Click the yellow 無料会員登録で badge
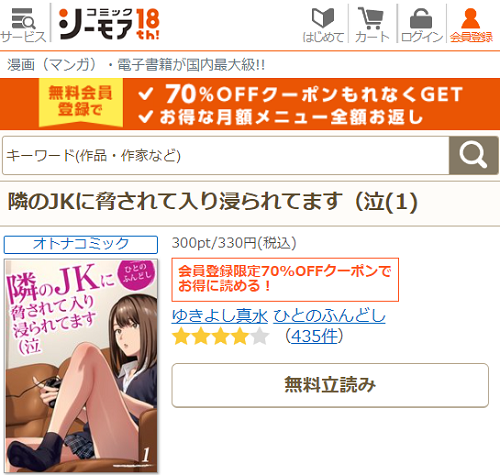 point(81,102)
